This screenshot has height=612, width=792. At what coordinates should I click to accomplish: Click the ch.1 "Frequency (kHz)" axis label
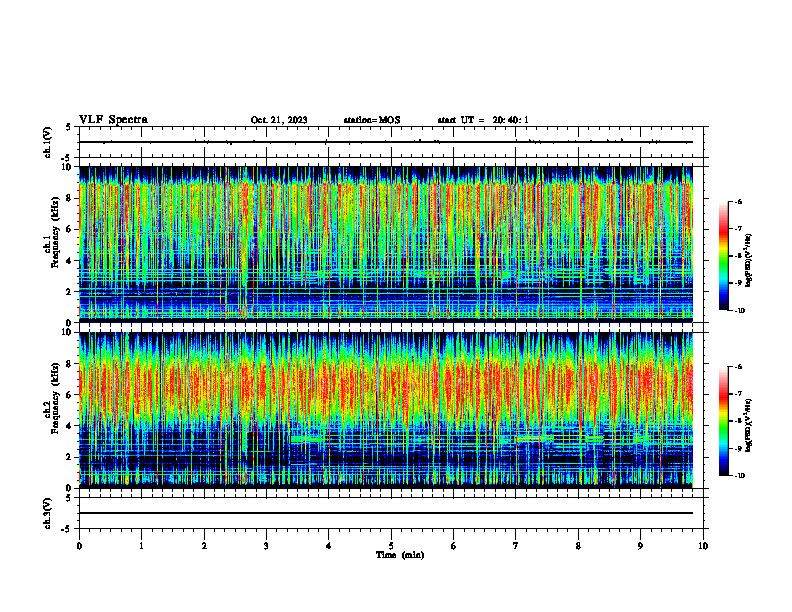pyautogui.click(x=55, y=233)
